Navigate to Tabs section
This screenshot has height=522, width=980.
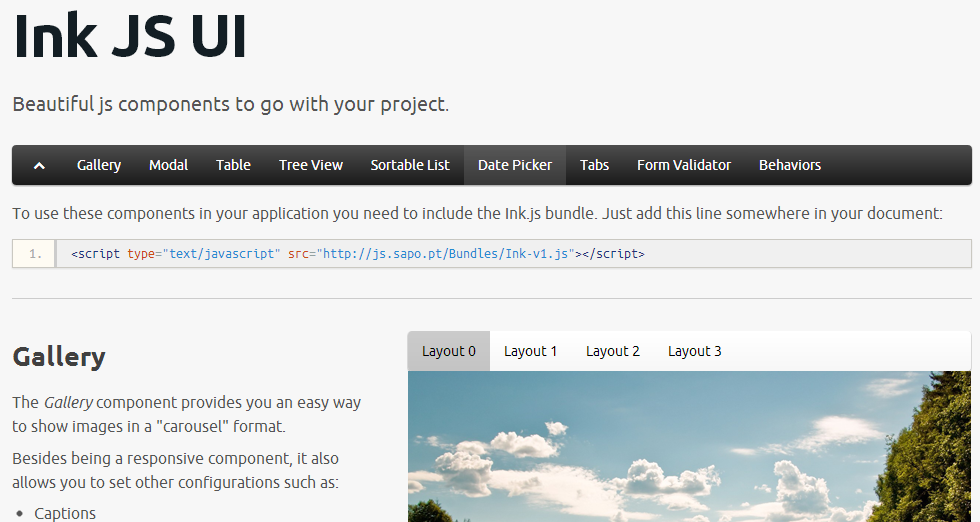pyautogui.click(x=594, y=165)
